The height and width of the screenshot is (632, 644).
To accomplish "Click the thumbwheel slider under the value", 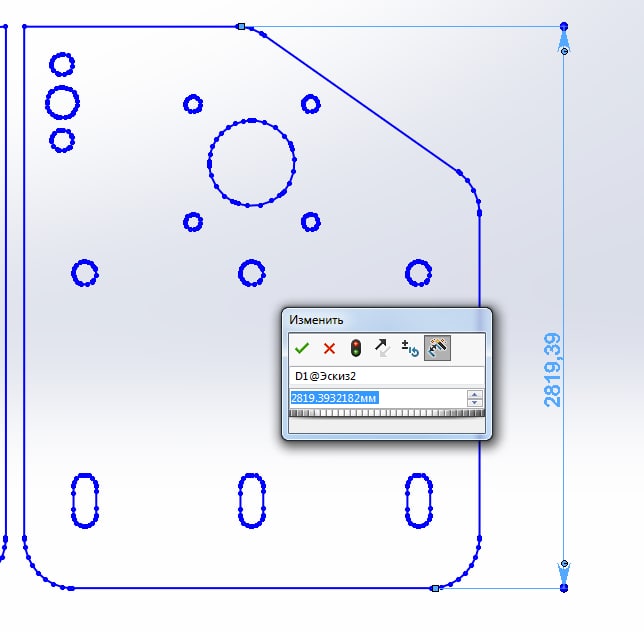I will coord(387,413).
